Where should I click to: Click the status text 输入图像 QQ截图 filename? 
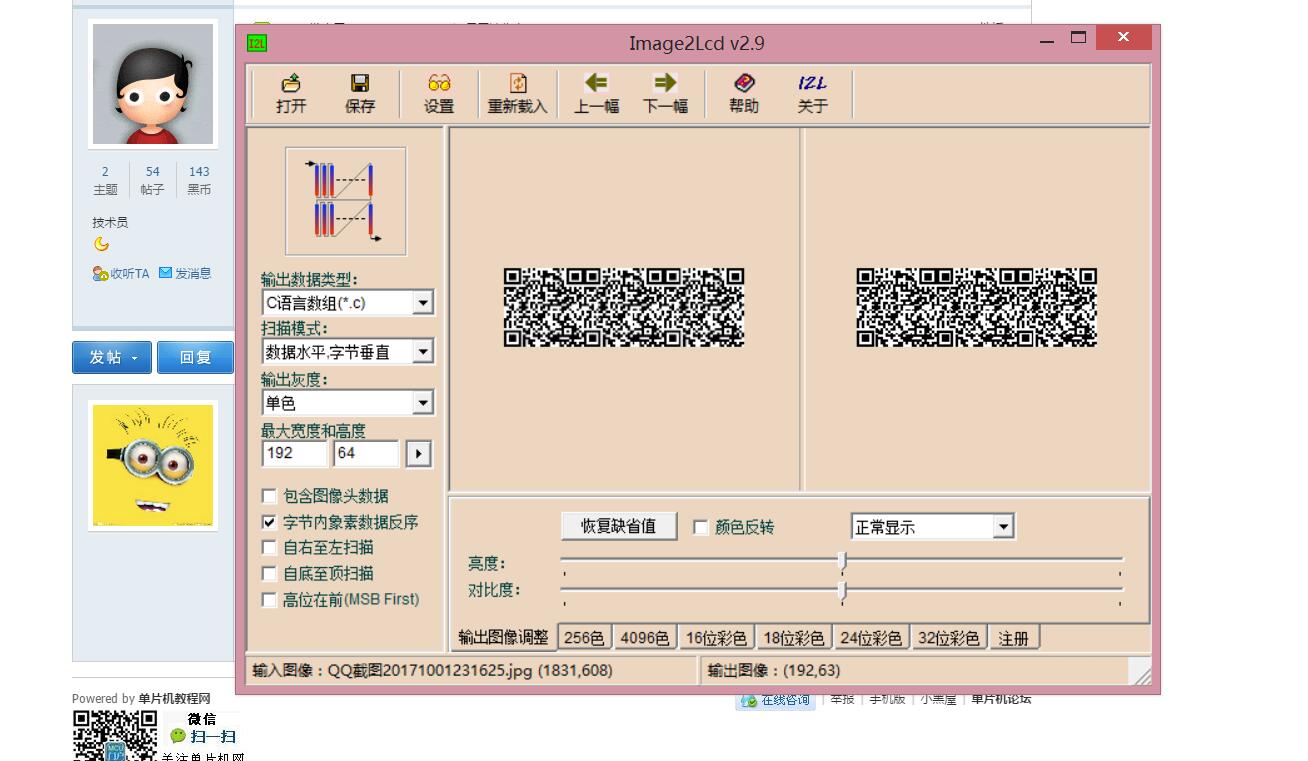tap(432, 670)
